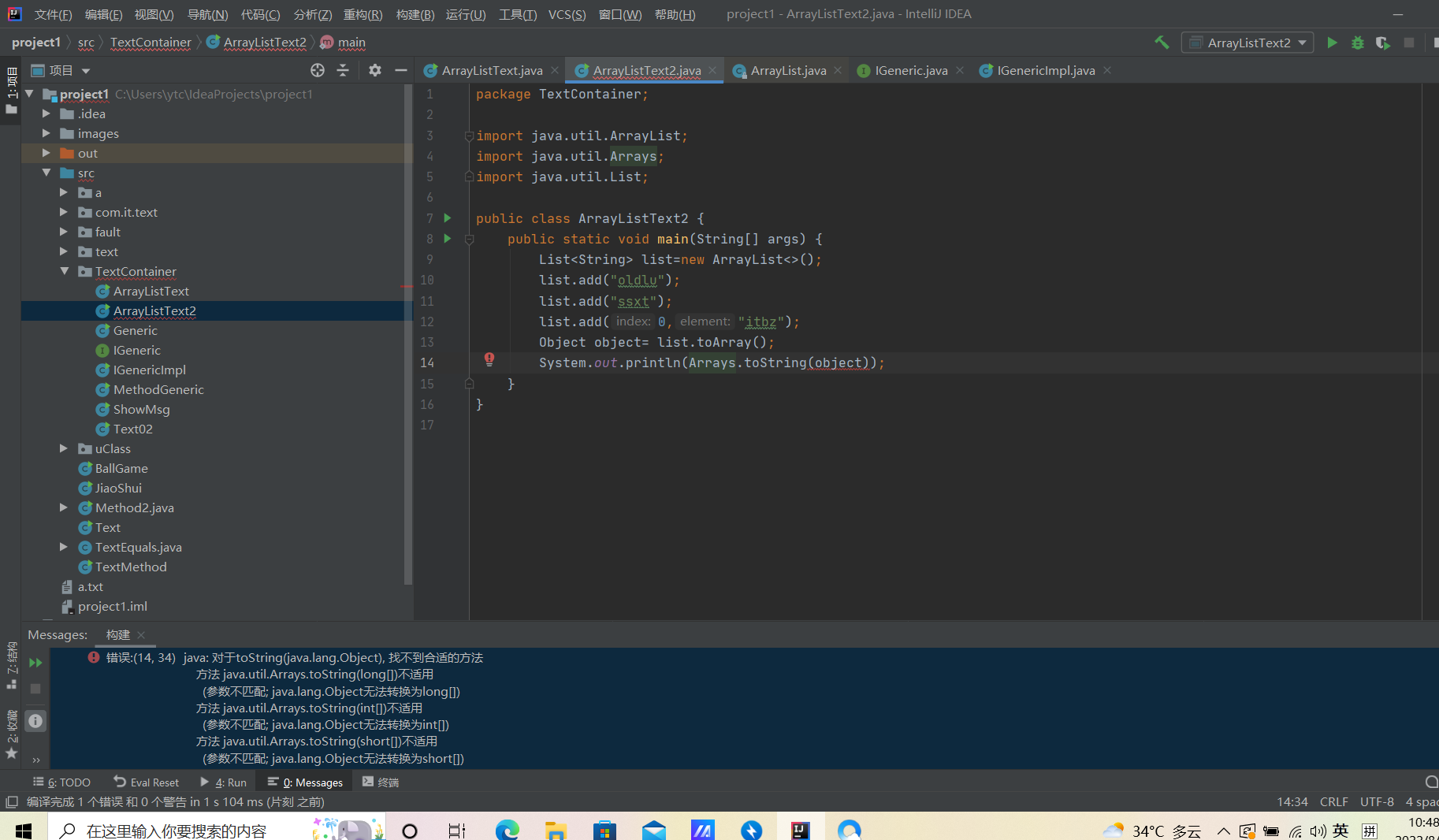The height and width of the screenshot is (840, 1439).
Task: Run with coverage shield icon
Action: 1382,43
